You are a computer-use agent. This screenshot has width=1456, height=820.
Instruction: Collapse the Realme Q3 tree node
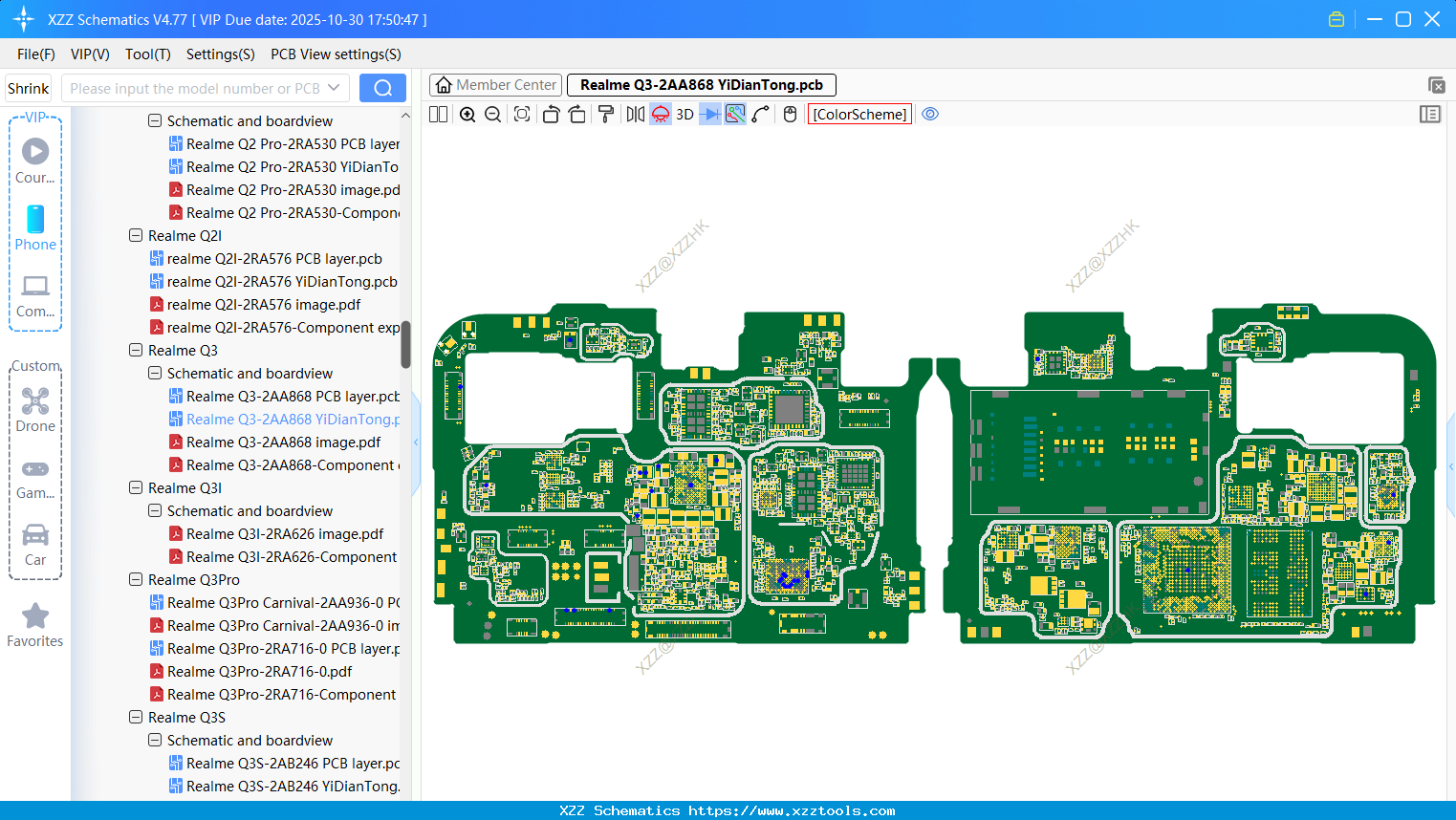[x=136, y=351]
